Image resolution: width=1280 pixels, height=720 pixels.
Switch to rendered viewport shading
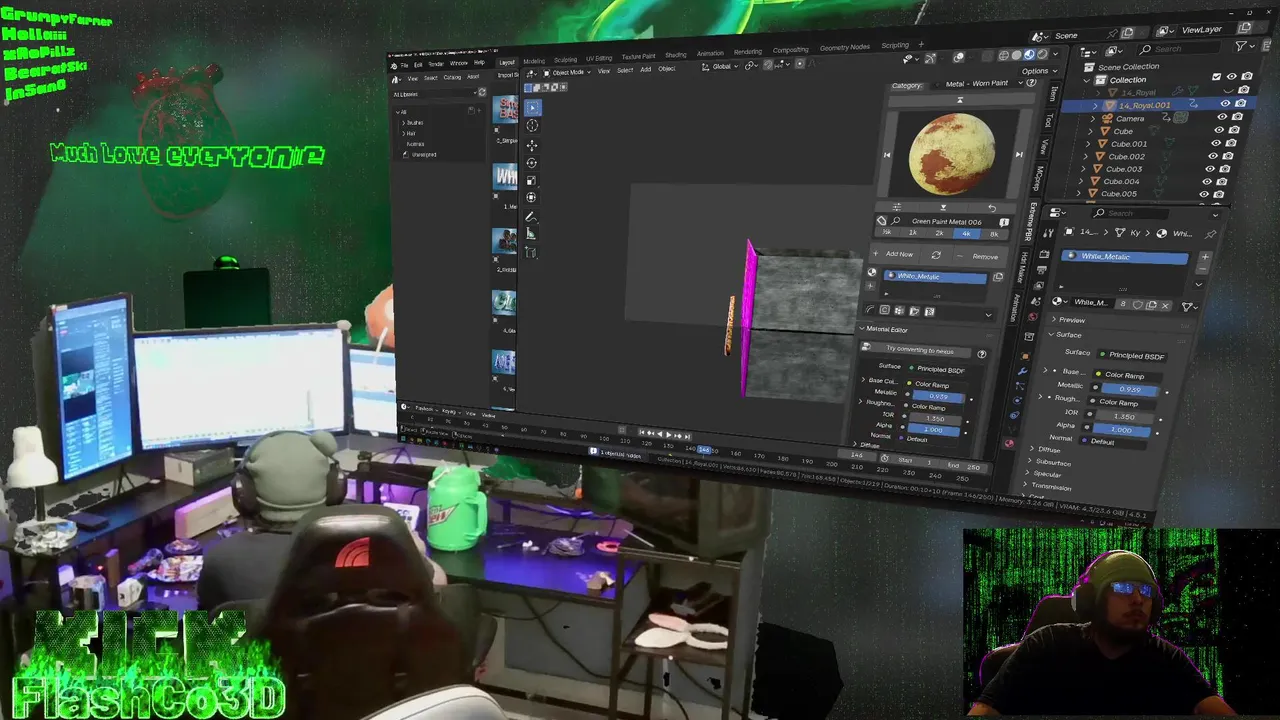[1041, 55]
